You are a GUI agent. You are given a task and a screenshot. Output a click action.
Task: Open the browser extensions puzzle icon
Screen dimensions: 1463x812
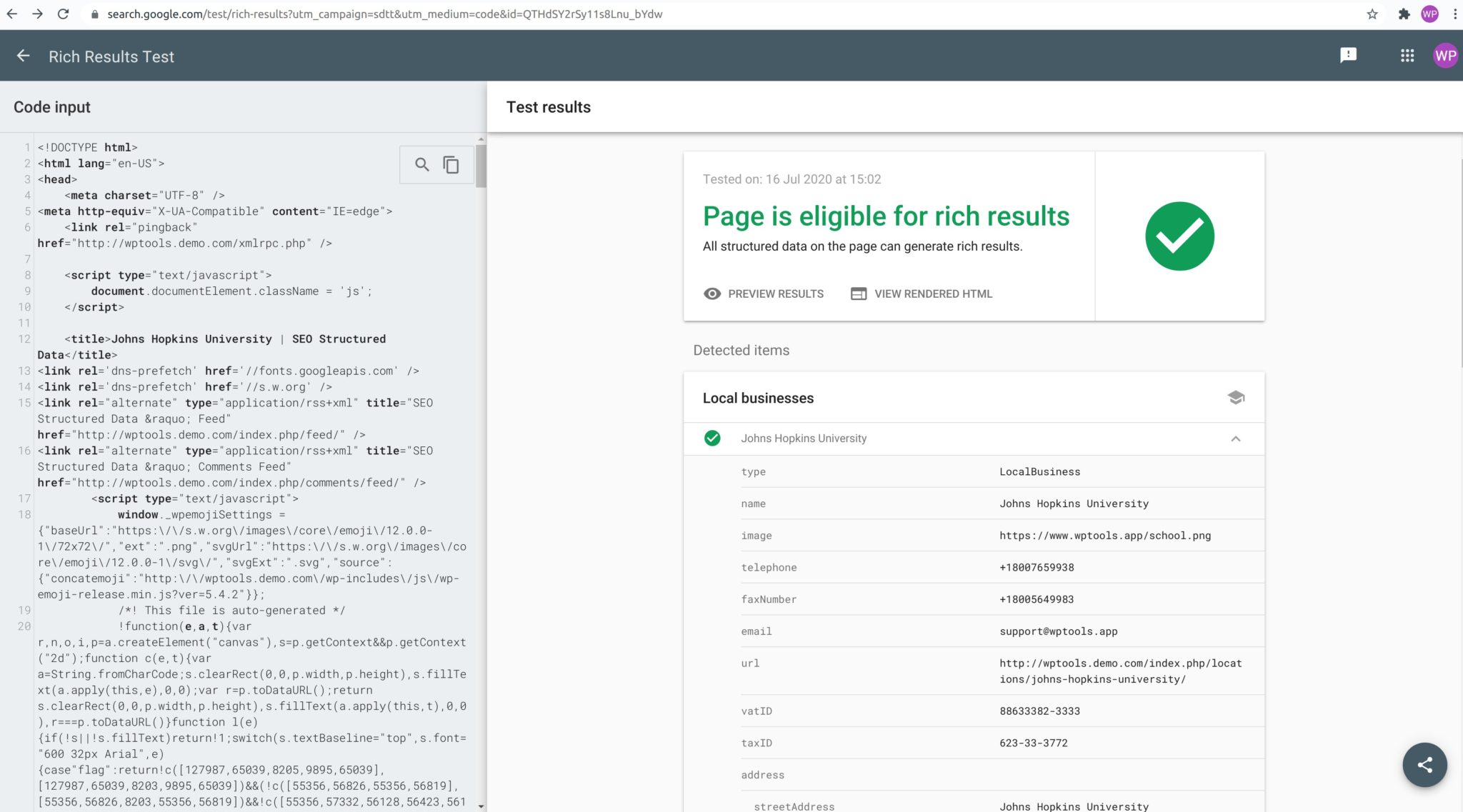coord(1404,13)
